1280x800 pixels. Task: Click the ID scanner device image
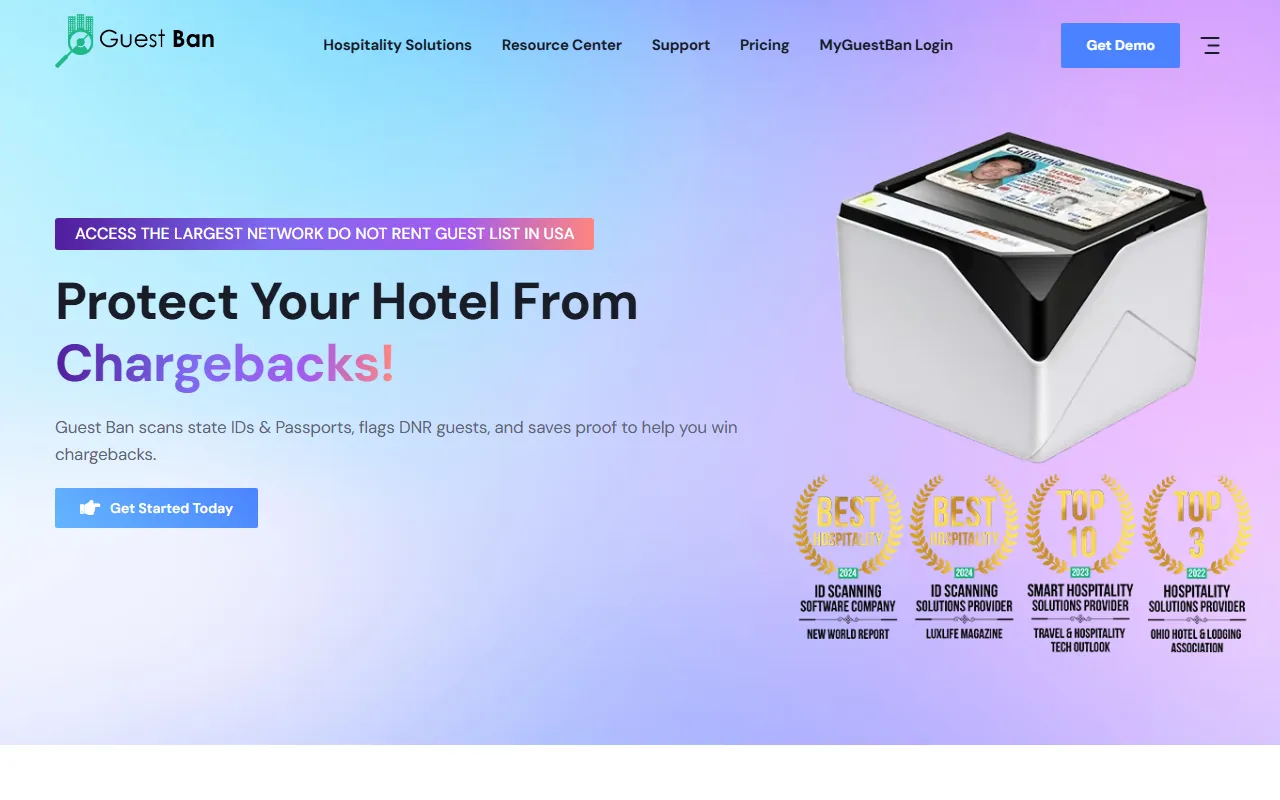click(1022, 296)
